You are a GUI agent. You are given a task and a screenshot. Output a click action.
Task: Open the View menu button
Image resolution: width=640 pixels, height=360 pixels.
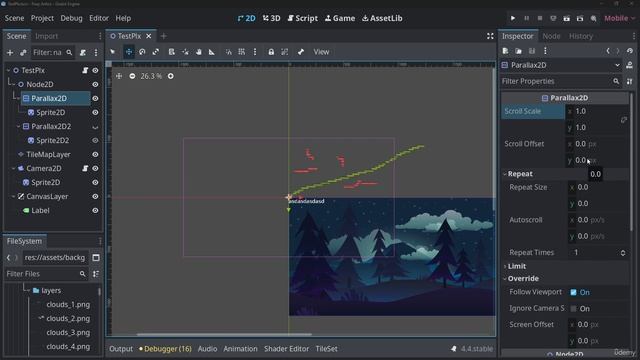pos(321,52)
